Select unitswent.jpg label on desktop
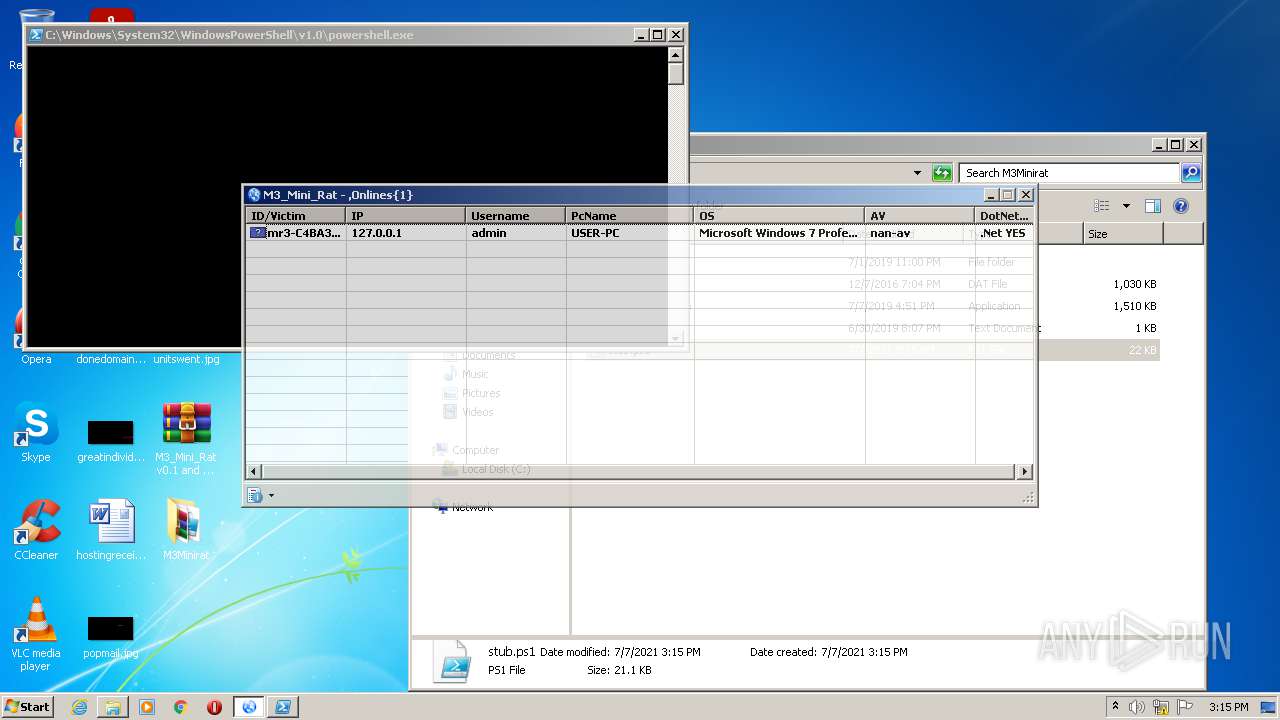The width and height of the screenshot is (1280, 720). tap(186, 359)
